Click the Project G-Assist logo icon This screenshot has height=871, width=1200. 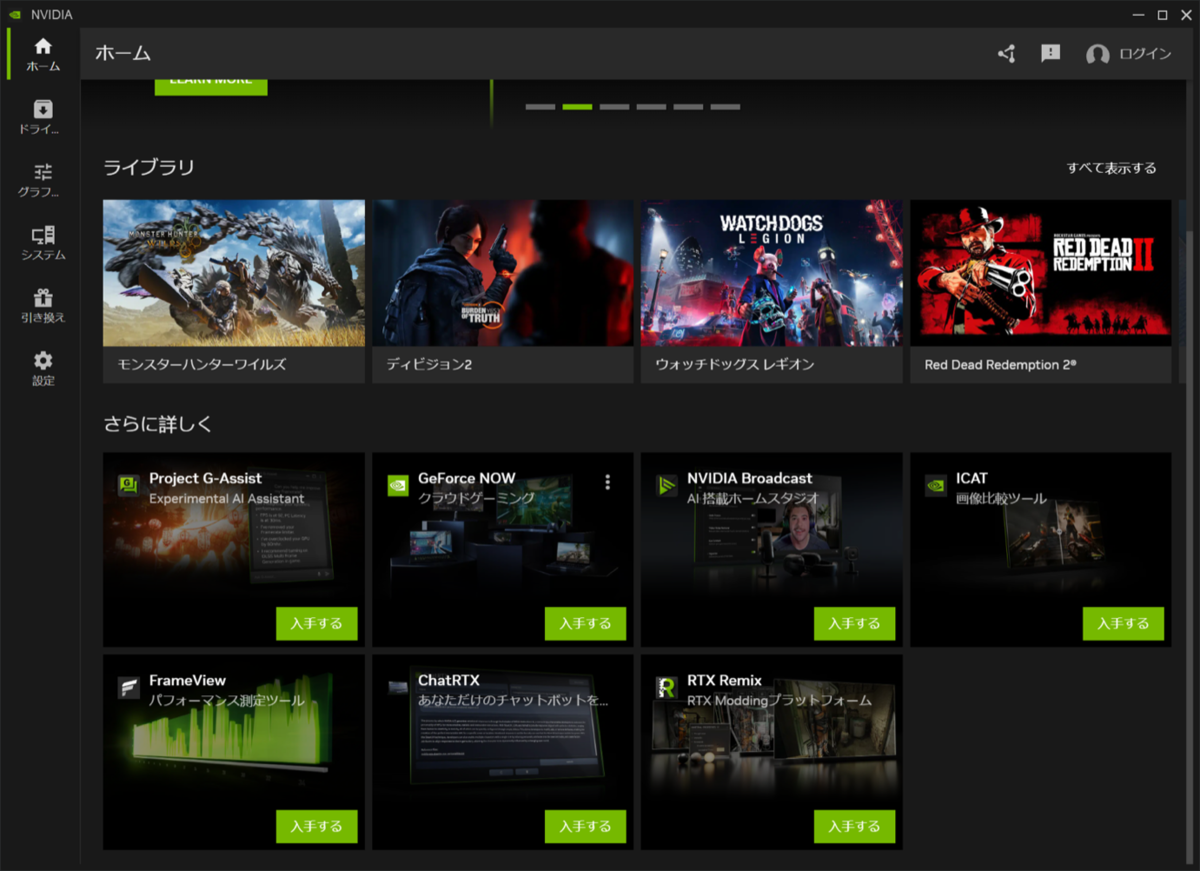pyautogui.click(x=128, y=486)
